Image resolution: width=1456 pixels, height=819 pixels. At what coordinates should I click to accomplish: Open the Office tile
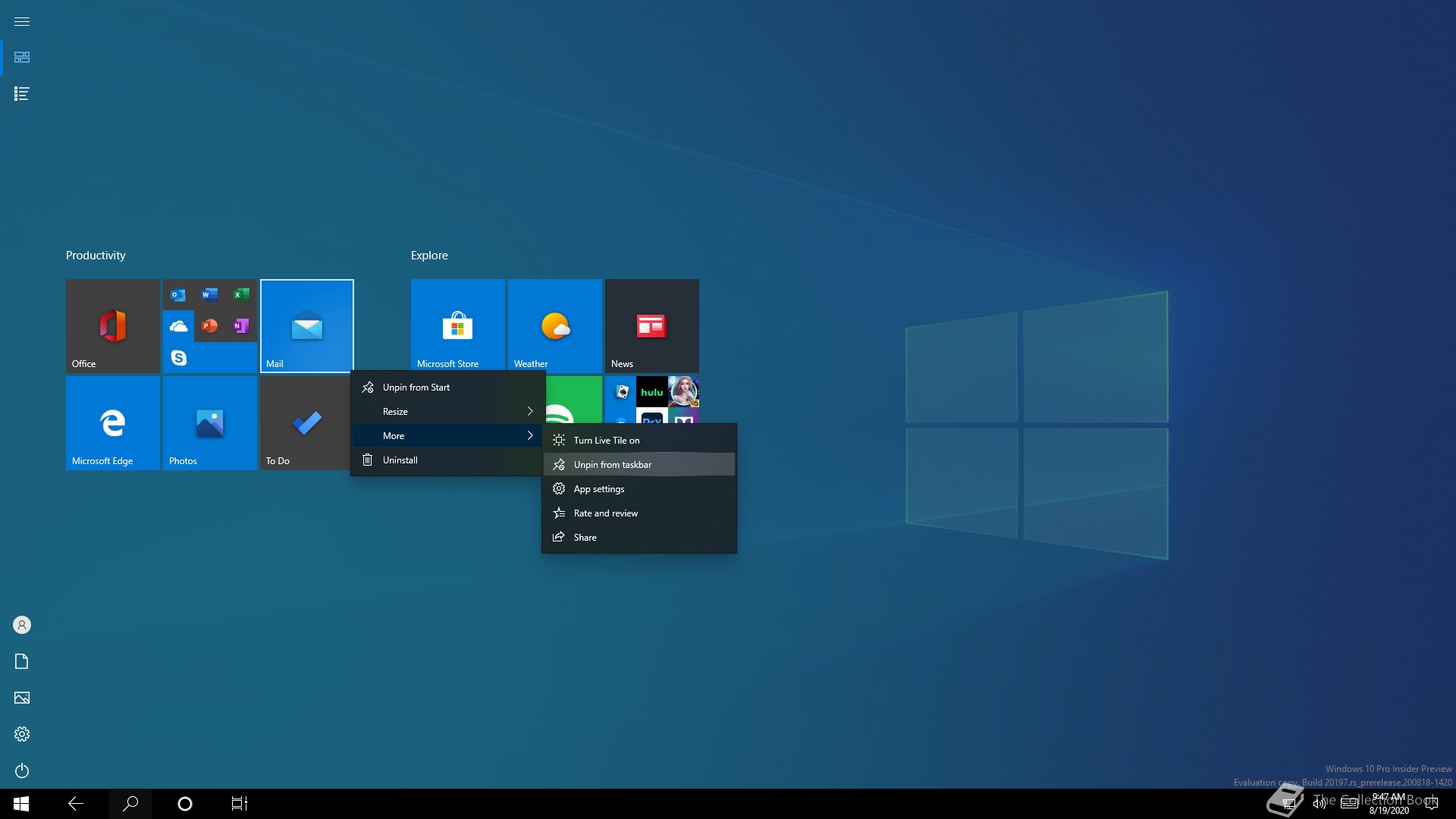click(x=112, y=325)
